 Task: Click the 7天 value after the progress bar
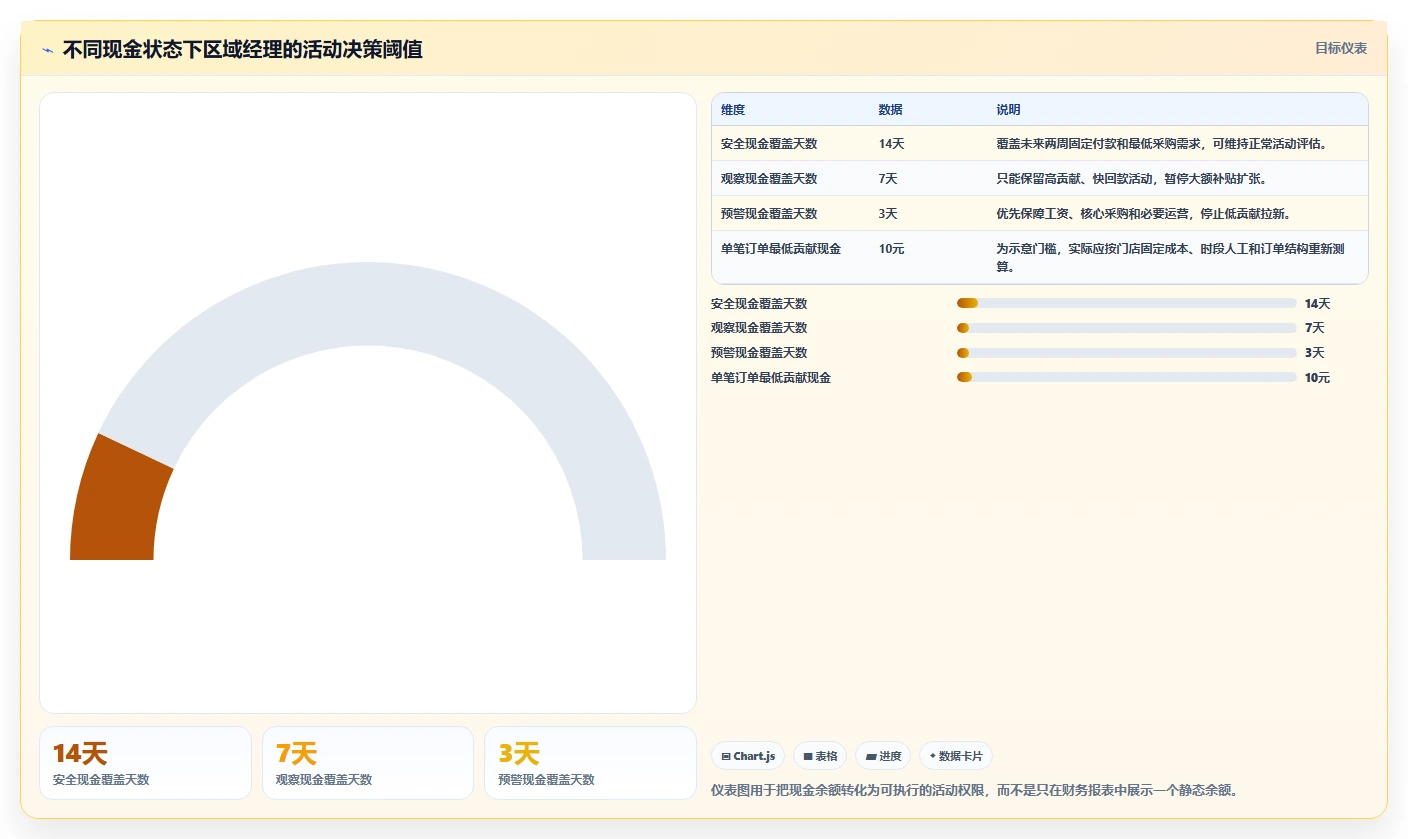(x=1314, y=328)
